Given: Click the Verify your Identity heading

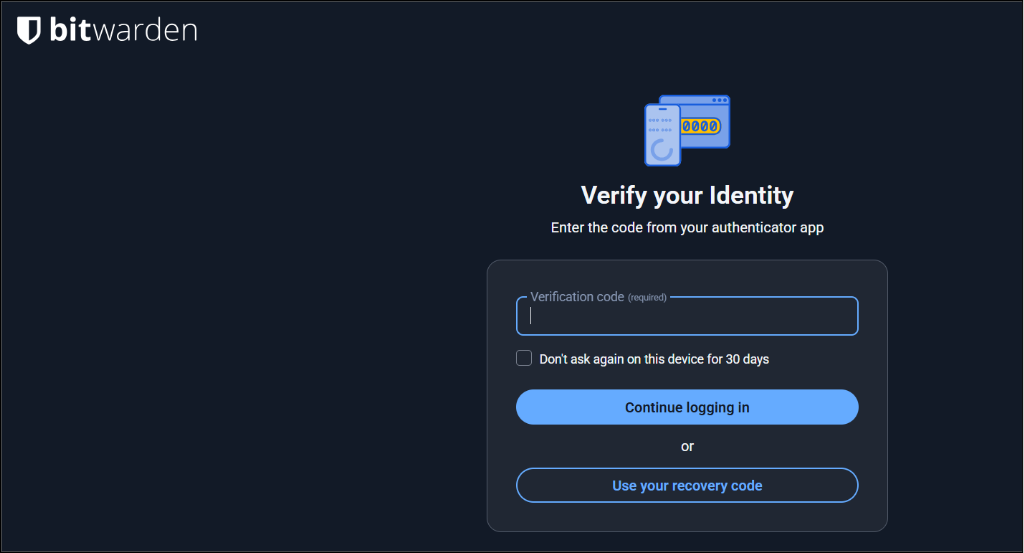Looking at the screenshot, I should tap(687, 194).
